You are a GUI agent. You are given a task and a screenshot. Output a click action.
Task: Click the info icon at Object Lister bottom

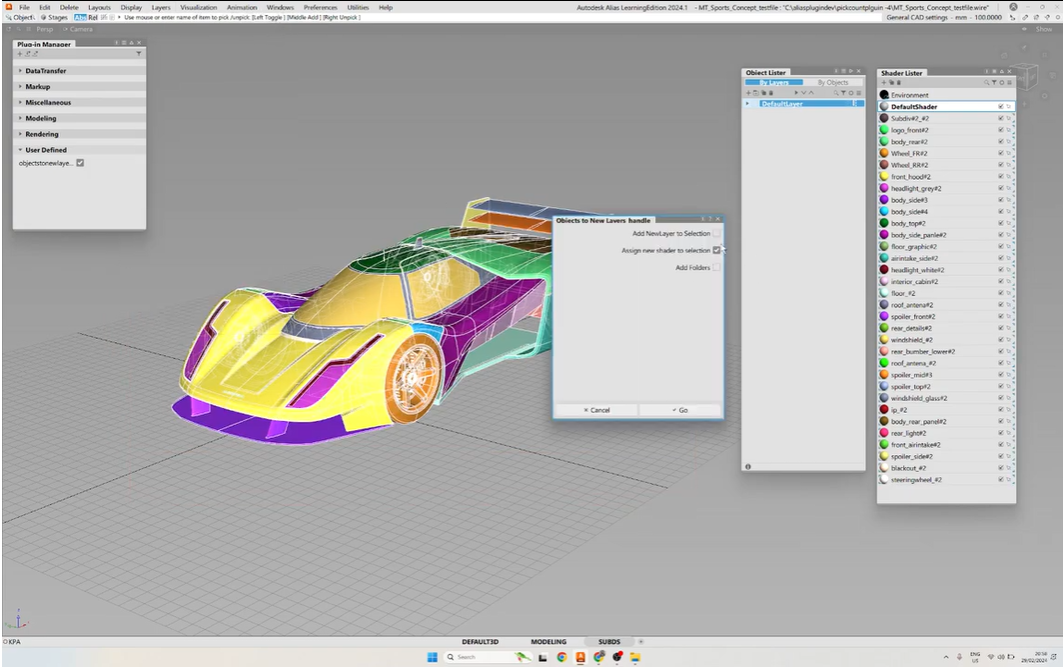pos(748,466)
